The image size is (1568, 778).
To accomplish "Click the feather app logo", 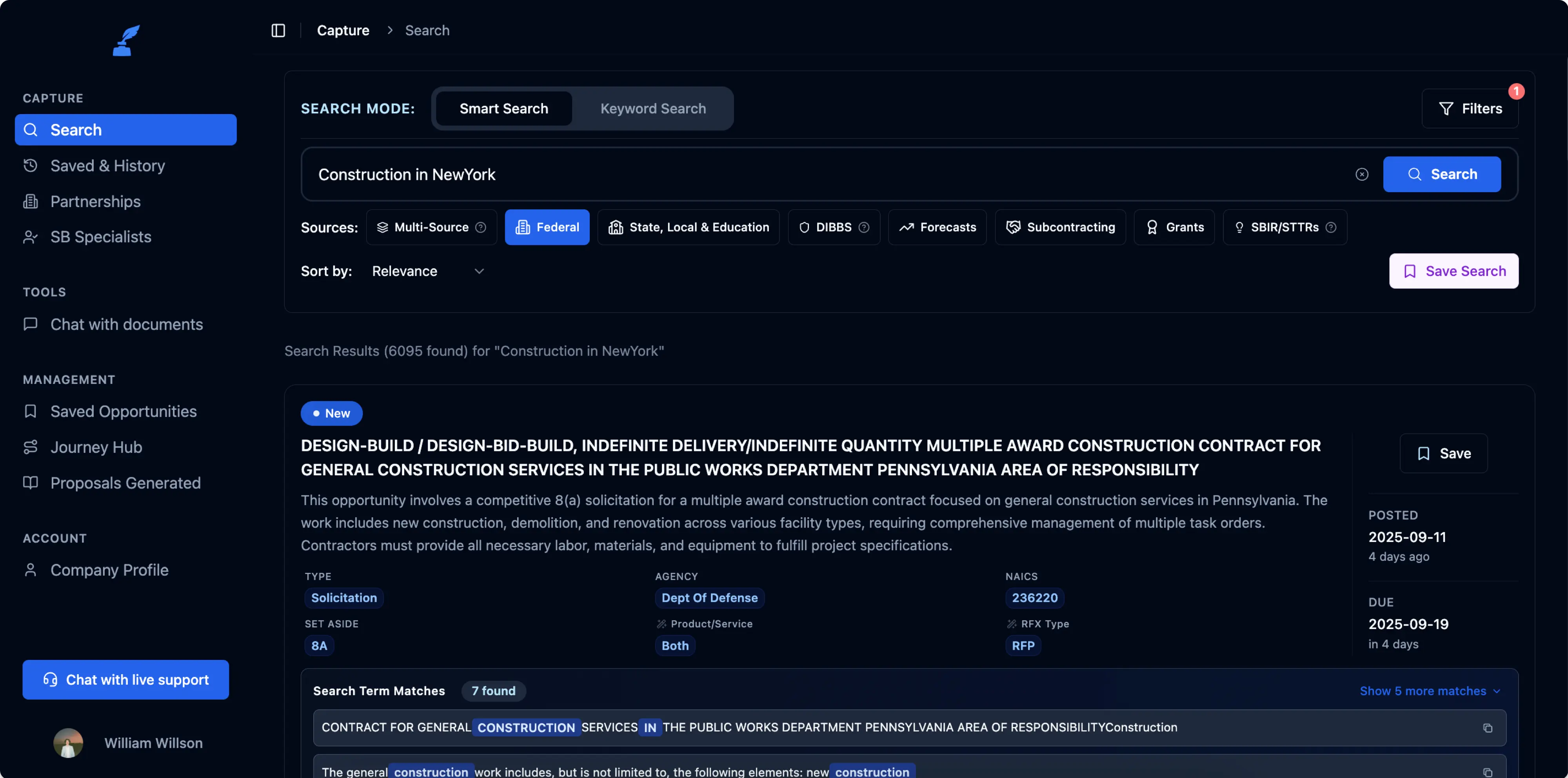I will pos(125,40).
